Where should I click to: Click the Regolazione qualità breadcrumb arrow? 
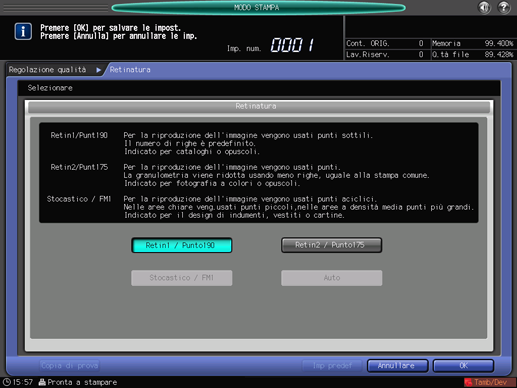pos(98,70)
